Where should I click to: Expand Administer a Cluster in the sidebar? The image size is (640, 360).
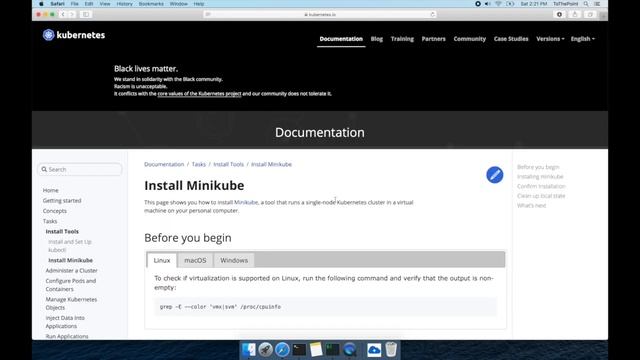[71, 271]
